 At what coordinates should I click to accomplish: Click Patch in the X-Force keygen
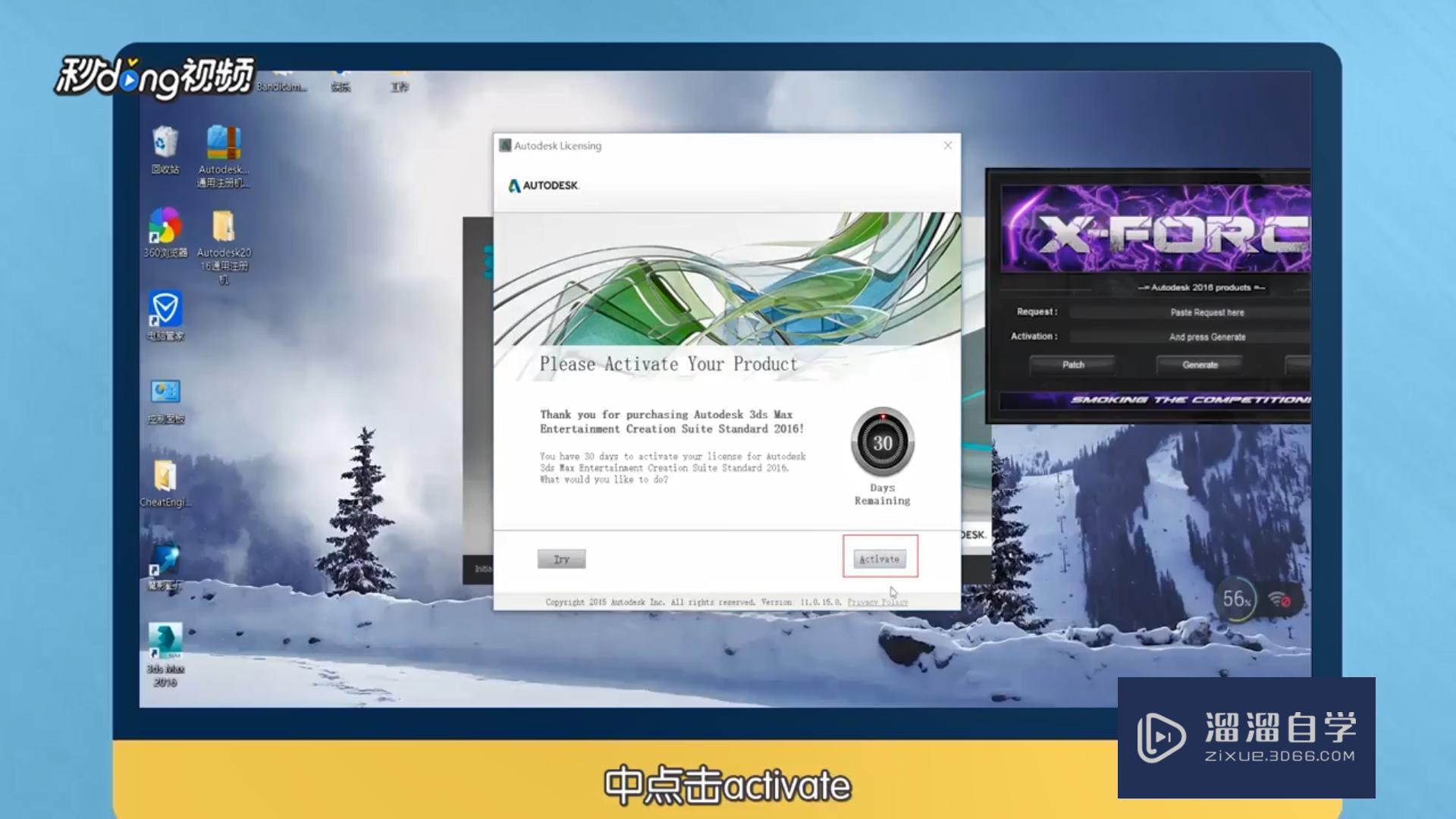point(1073,365)
